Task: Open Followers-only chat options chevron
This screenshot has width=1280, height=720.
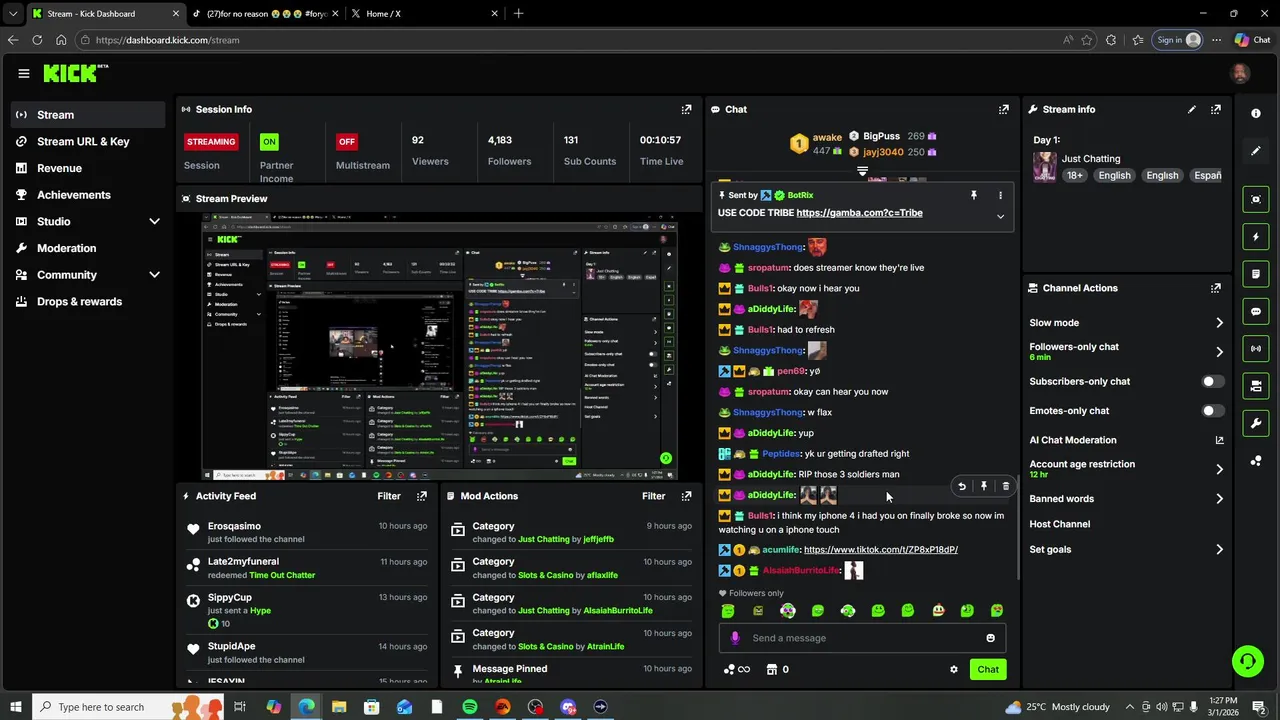Action: (x=1219, y=352)
